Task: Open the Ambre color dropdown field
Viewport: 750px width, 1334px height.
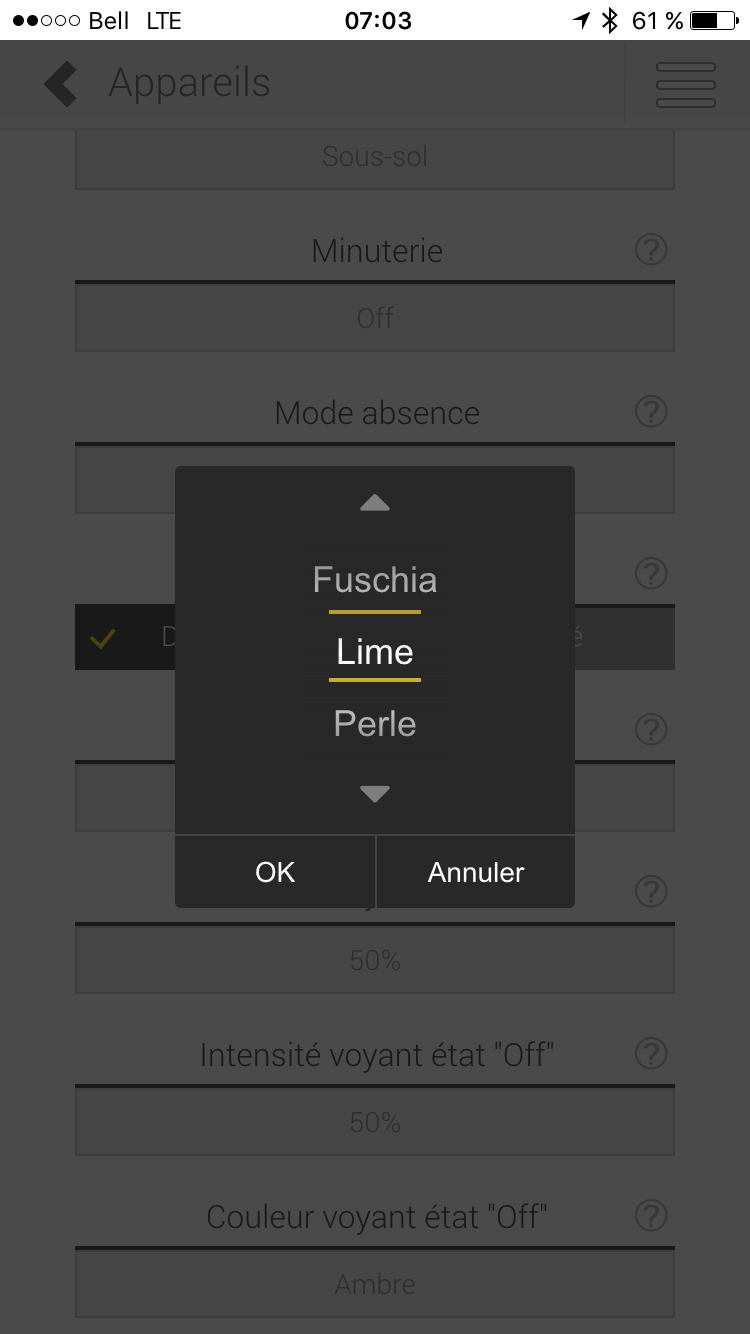Action: coord(375,1284)
